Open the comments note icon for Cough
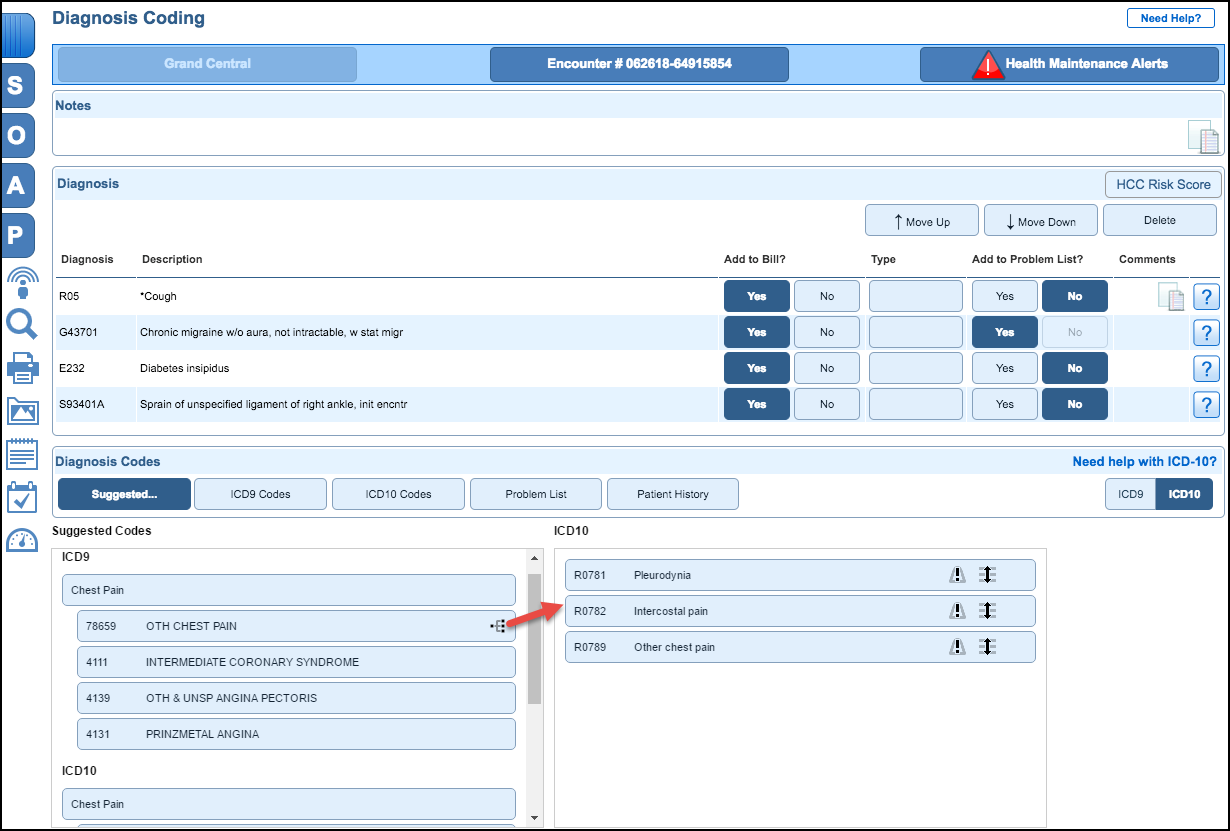The width and height of the screenshot is (1230, 831). [1171, 297]
